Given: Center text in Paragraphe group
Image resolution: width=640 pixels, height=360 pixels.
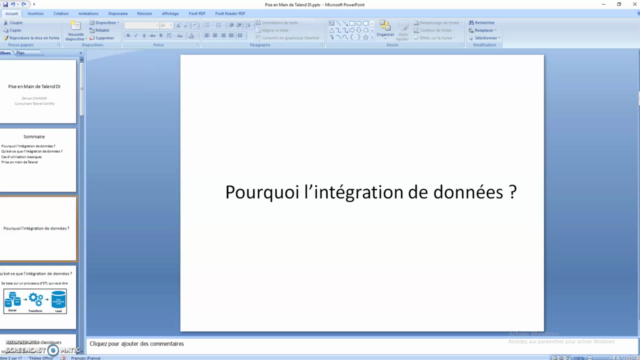Looking at the screenshot, I should click(215, 36).
